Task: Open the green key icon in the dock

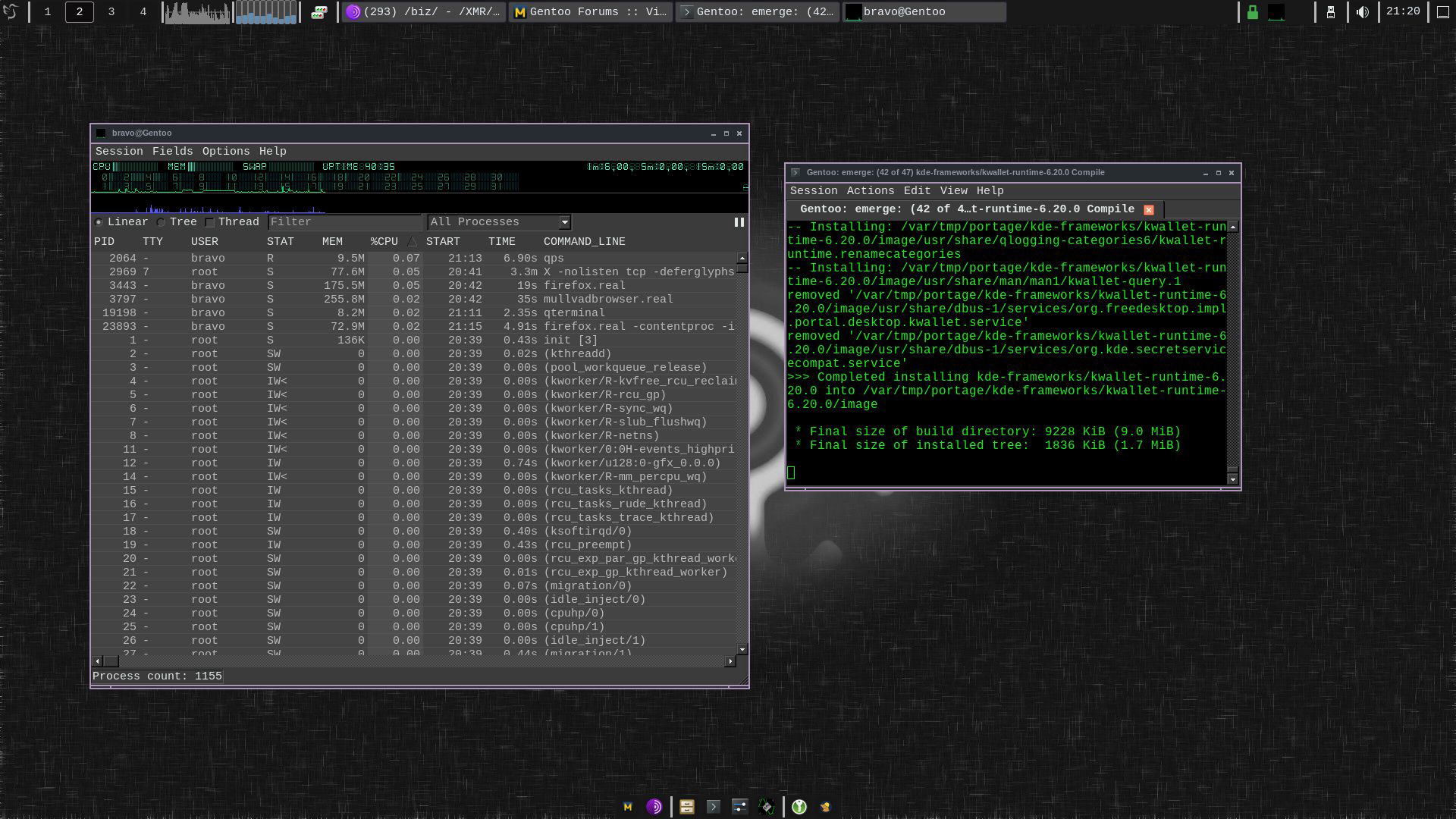Action: pos(799,807)
